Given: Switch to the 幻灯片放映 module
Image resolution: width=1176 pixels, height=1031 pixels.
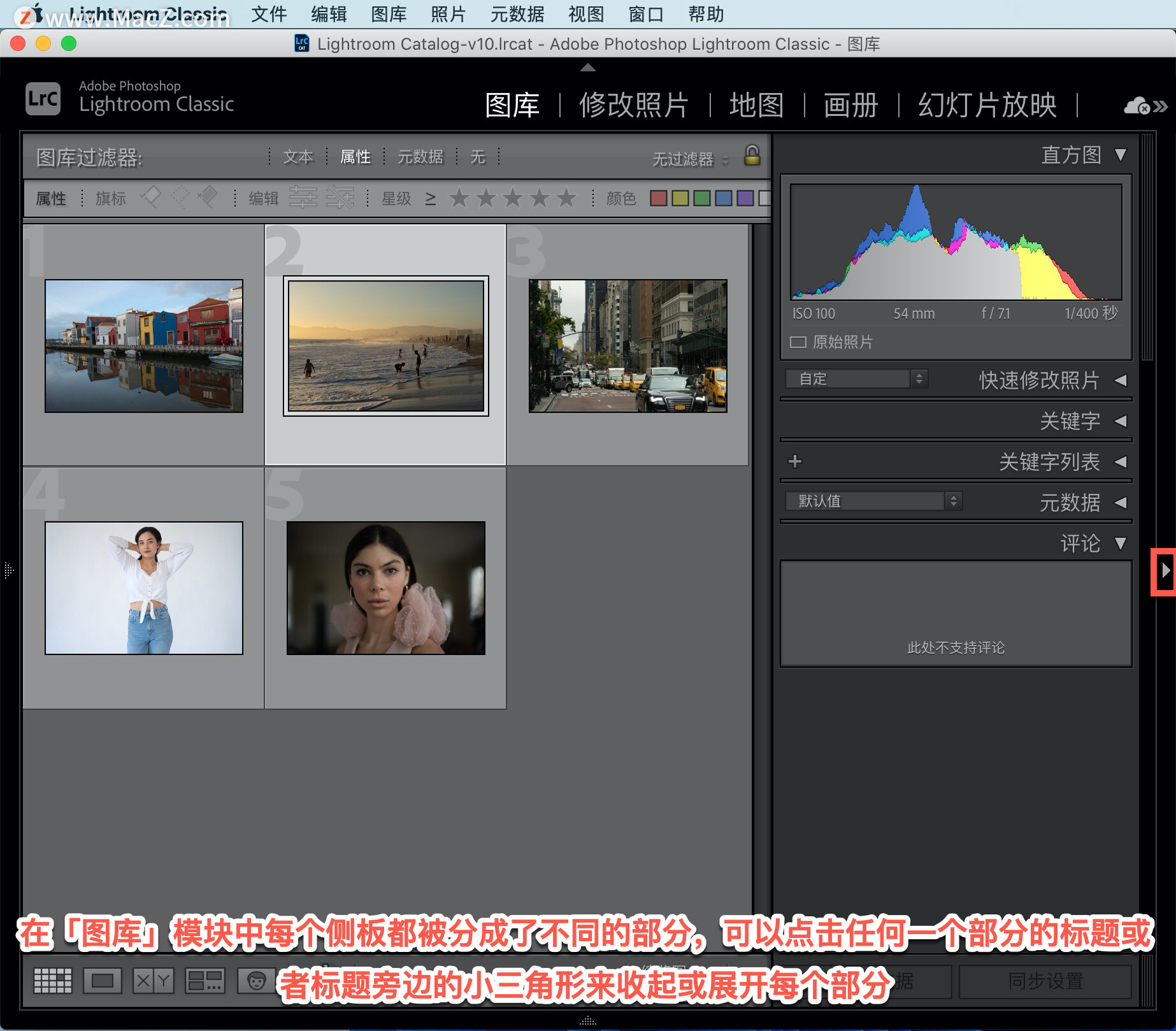Looking at the screenshot, I should pos(987,105).
